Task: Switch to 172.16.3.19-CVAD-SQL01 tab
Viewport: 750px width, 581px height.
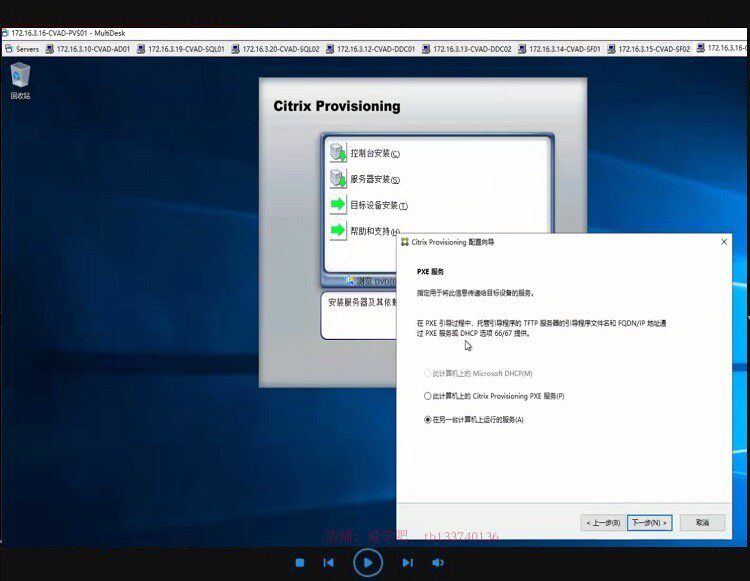Action: point(180,49)
